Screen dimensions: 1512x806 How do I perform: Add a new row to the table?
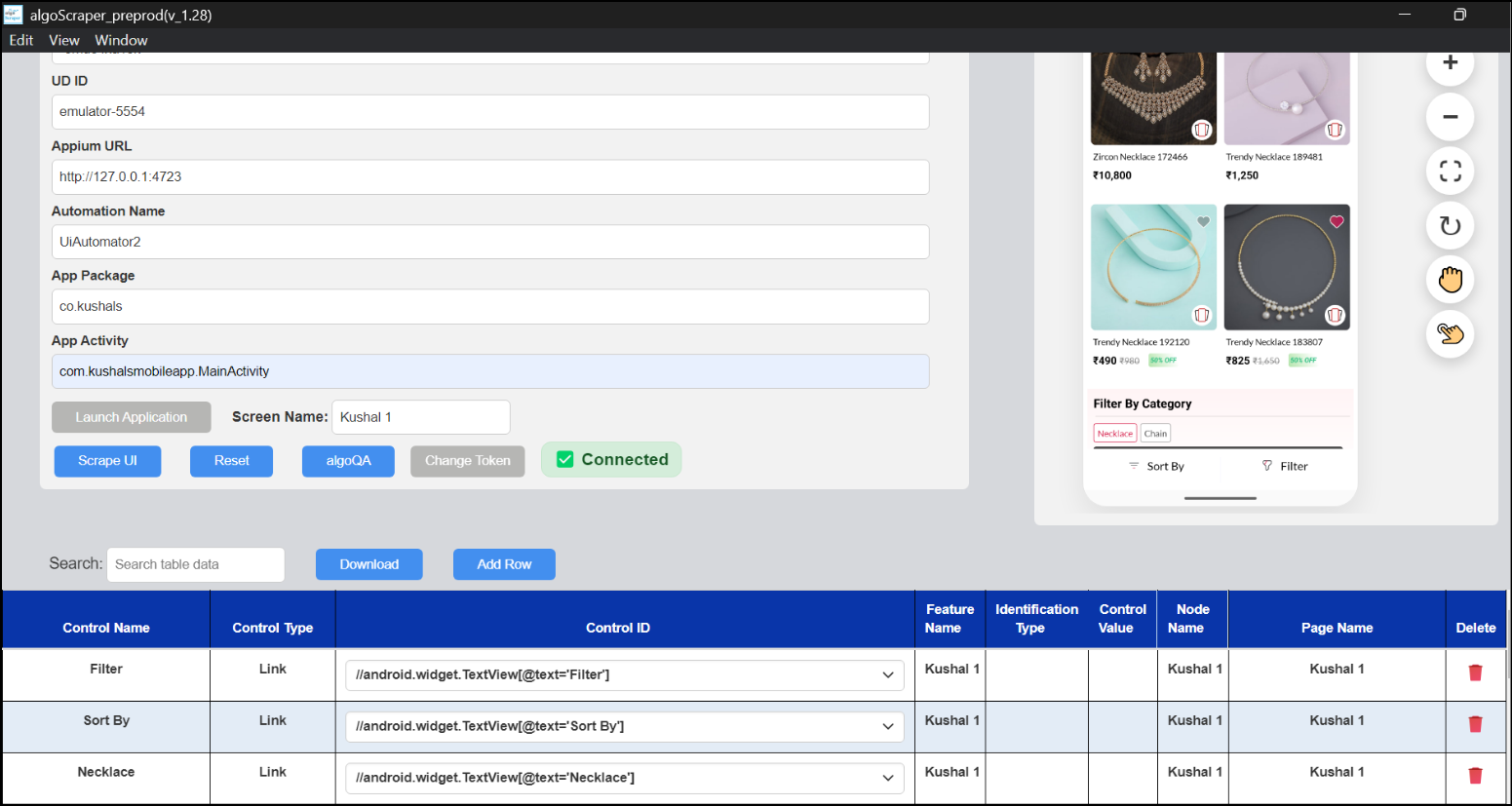coord(504,564)
